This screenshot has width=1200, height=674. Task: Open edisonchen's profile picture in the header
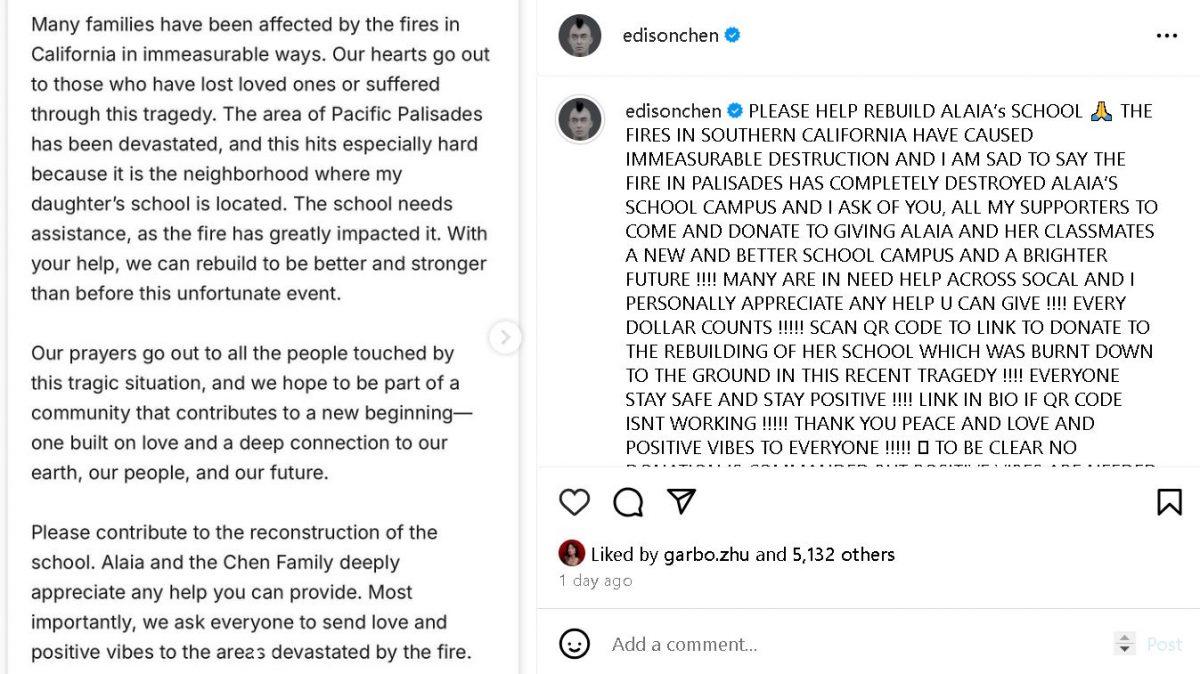tap(580, 36)
